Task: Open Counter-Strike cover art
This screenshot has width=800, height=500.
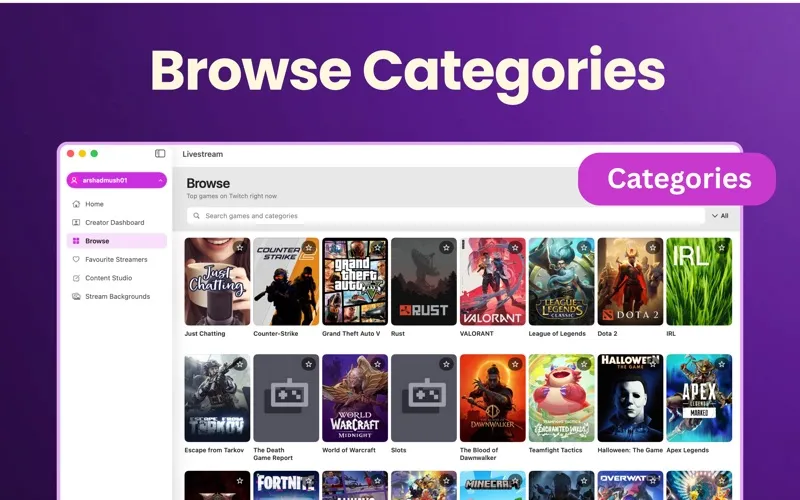Action: [286, 282]
